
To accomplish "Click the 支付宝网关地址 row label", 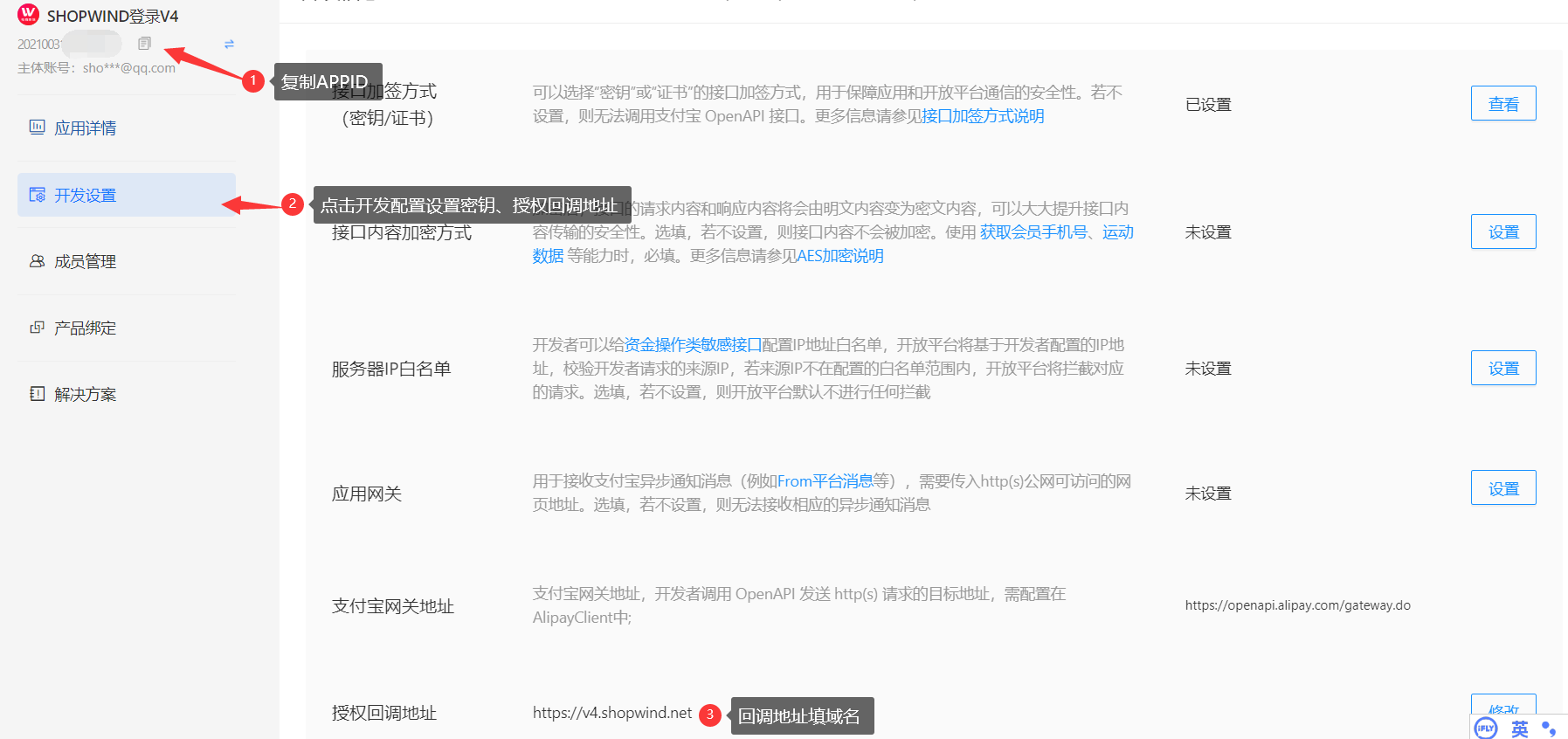I will click(x=393, y=606).
